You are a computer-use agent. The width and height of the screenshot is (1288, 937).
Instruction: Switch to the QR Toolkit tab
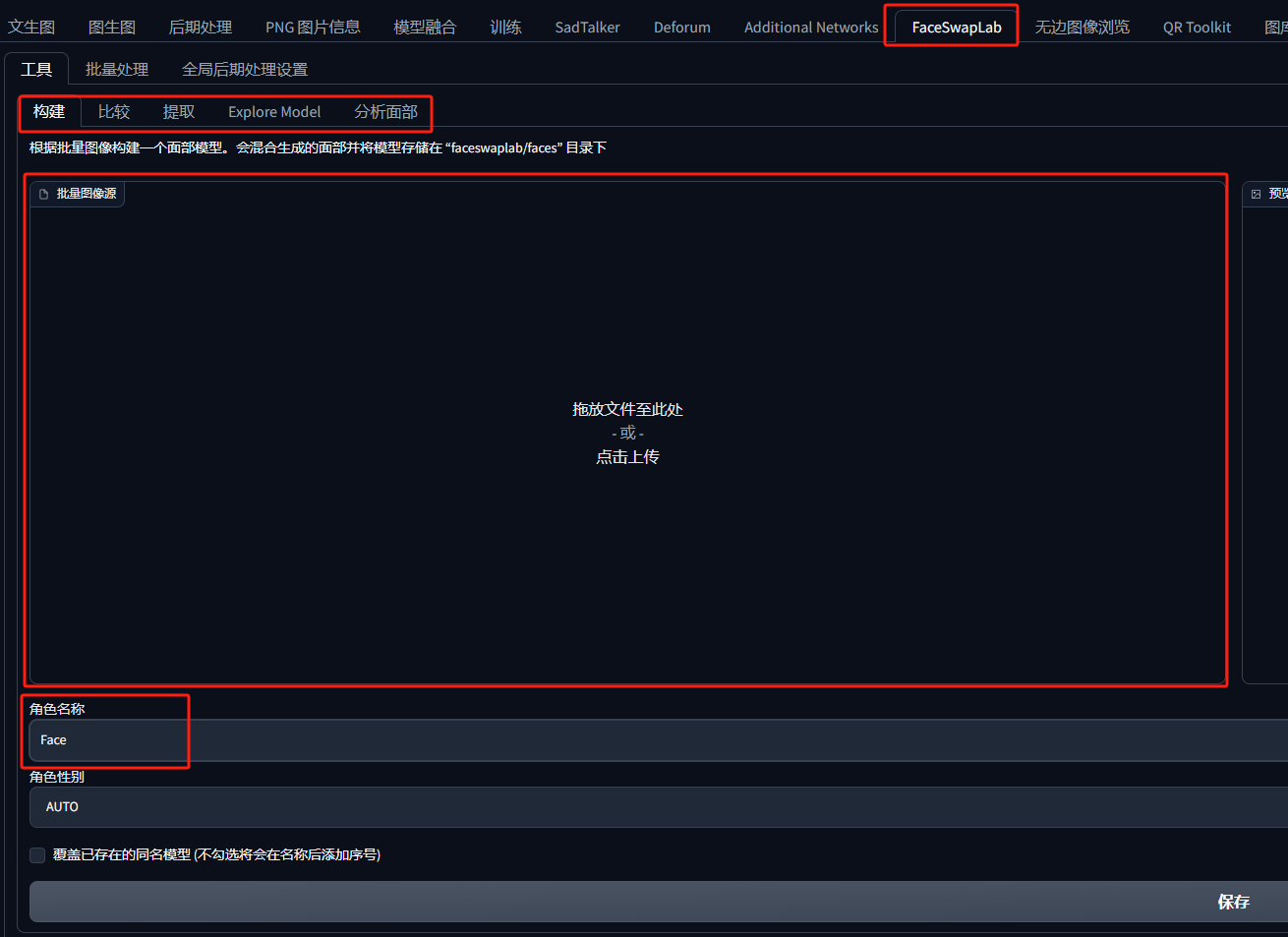tap(1197, 27)
